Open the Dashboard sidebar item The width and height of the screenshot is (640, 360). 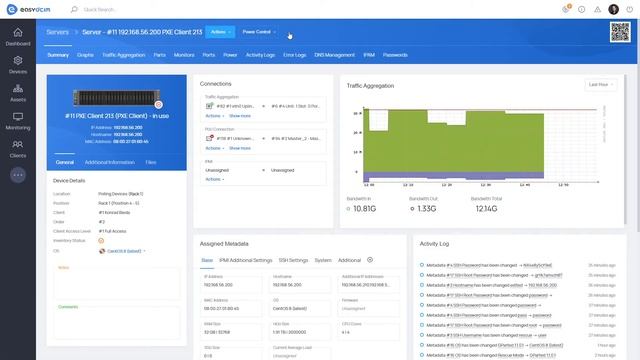click(x=18, y=37)
